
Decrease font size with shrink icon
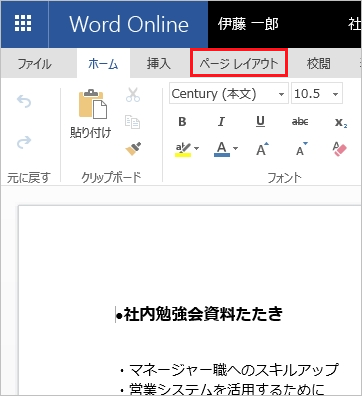point(302,149)
